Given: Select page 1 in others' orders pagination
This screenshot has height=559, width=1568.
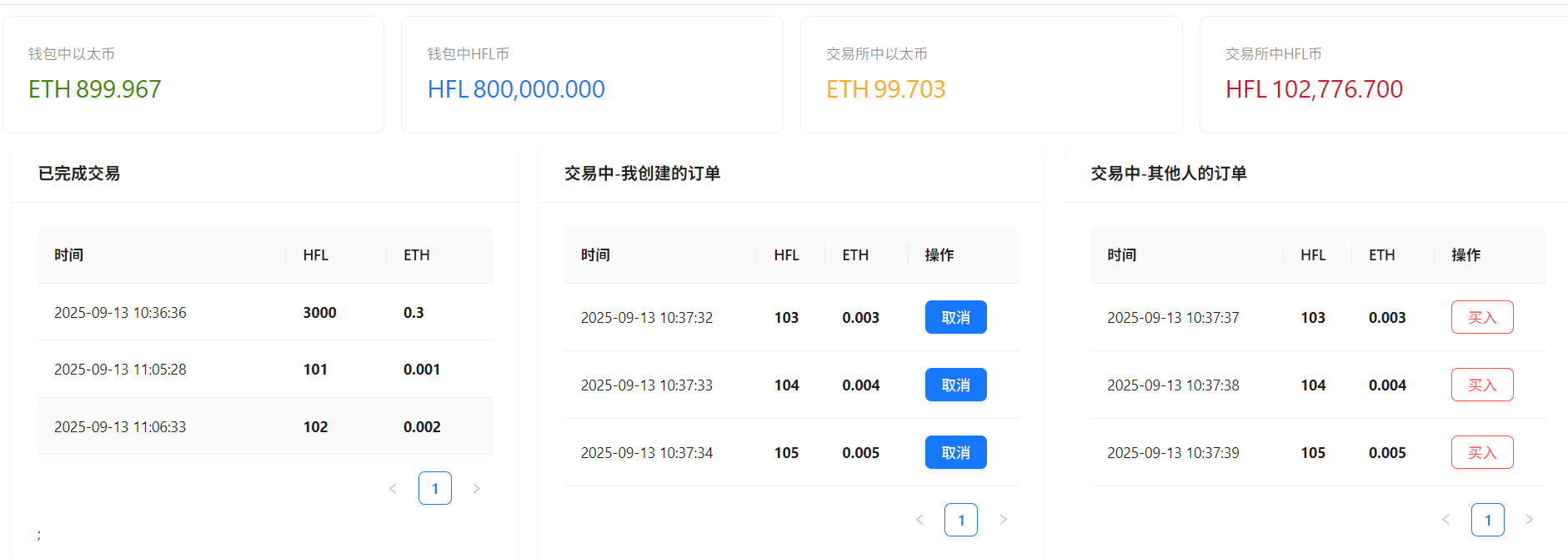Looking at the screenshot, I should (x=1487, y=520).
